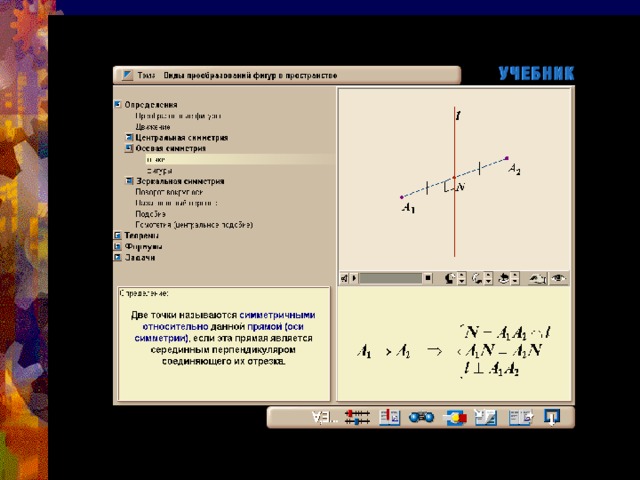This screenshot has height=480, width=640.
Task: Click the blue spheres model icon
Action: tap(421, 417)
